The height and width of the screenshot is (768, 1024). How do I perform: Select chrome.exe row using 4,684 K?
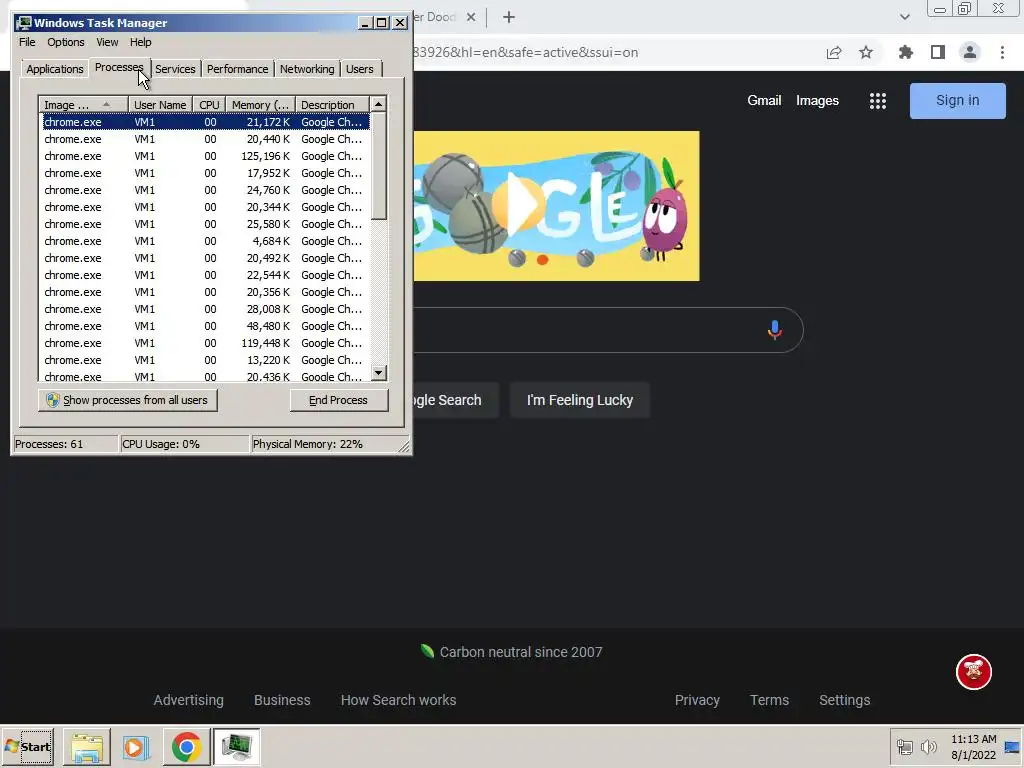206,241
